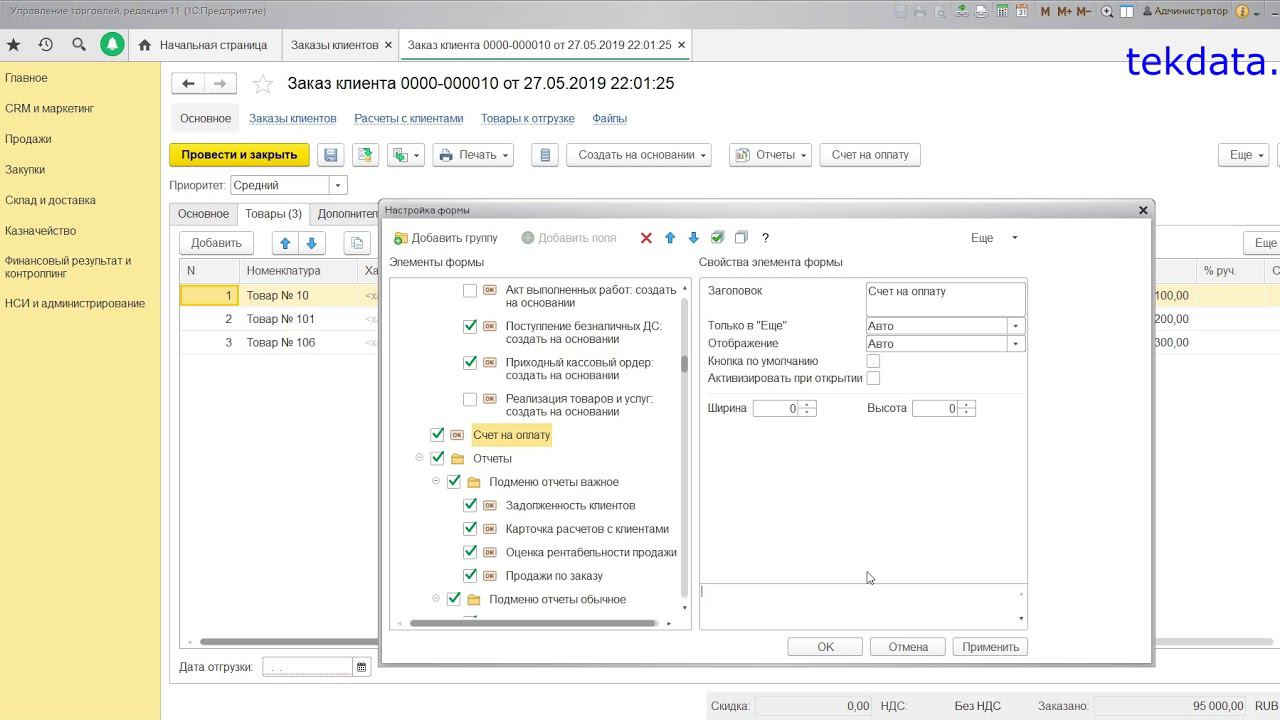Screen dimensions: 1280x720
Task: Click the M+ memory button
Action: (x=1064, y=11)
